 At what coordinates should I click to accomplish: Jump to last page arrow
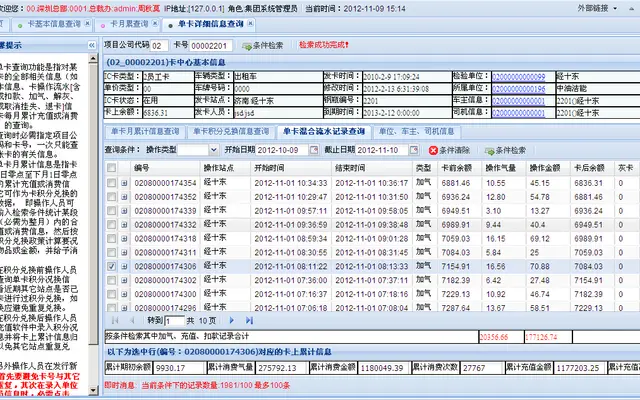249,320
